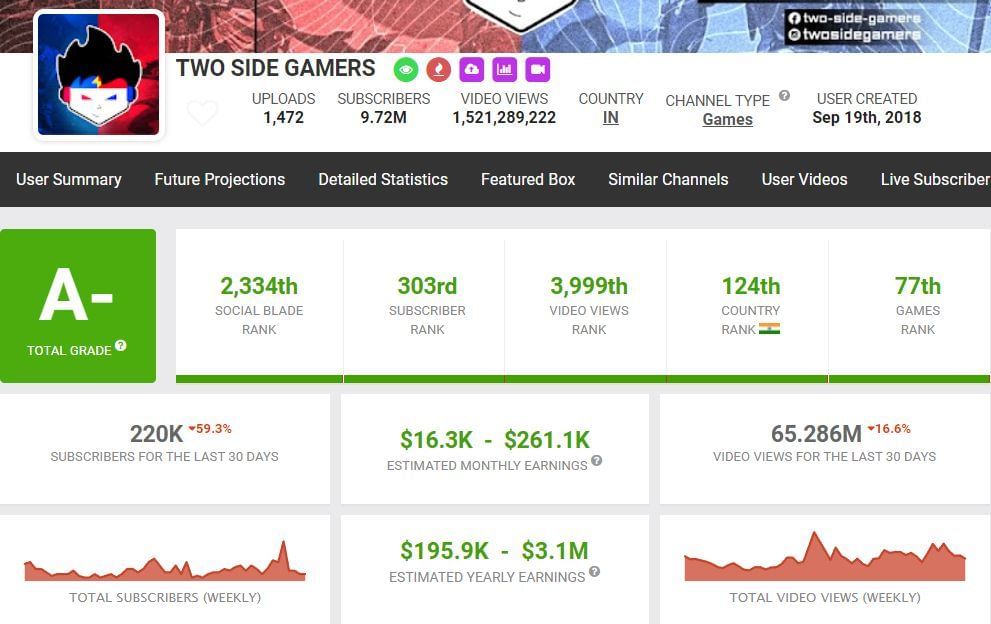Click help icon next to Channel Type
The width and height of the screenshot is (991, 624).
(x=784, y=96)
